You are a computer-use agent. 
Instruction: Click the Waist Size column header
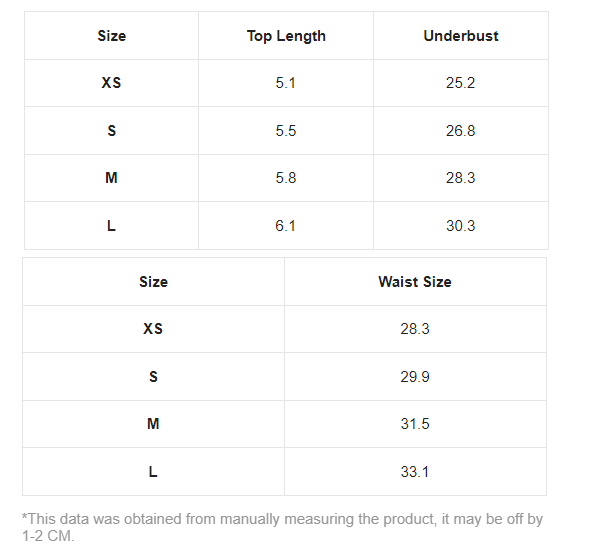[414, 282]
